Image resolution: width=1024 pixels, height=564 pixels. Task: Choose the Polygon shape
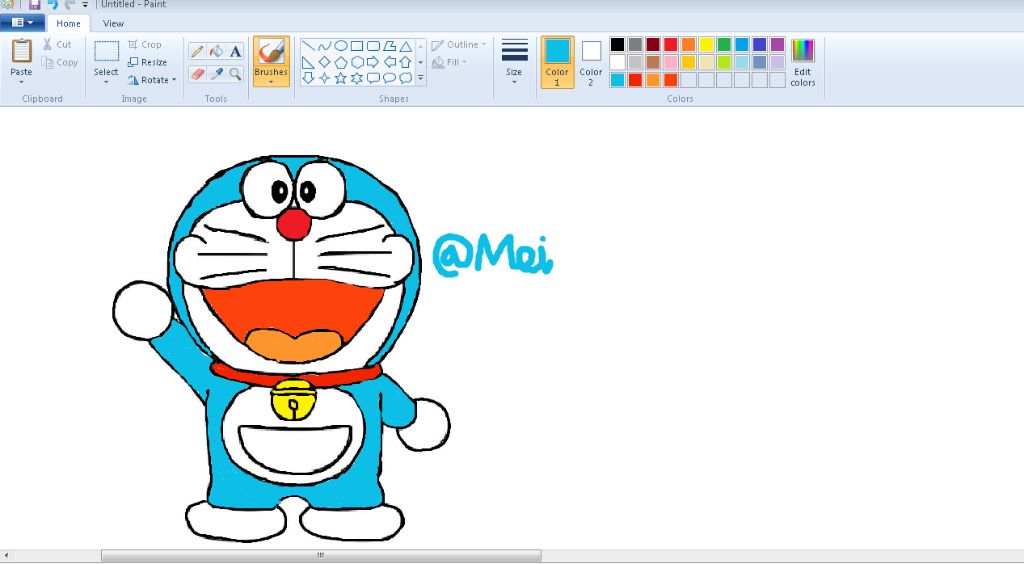click(390, 46)
